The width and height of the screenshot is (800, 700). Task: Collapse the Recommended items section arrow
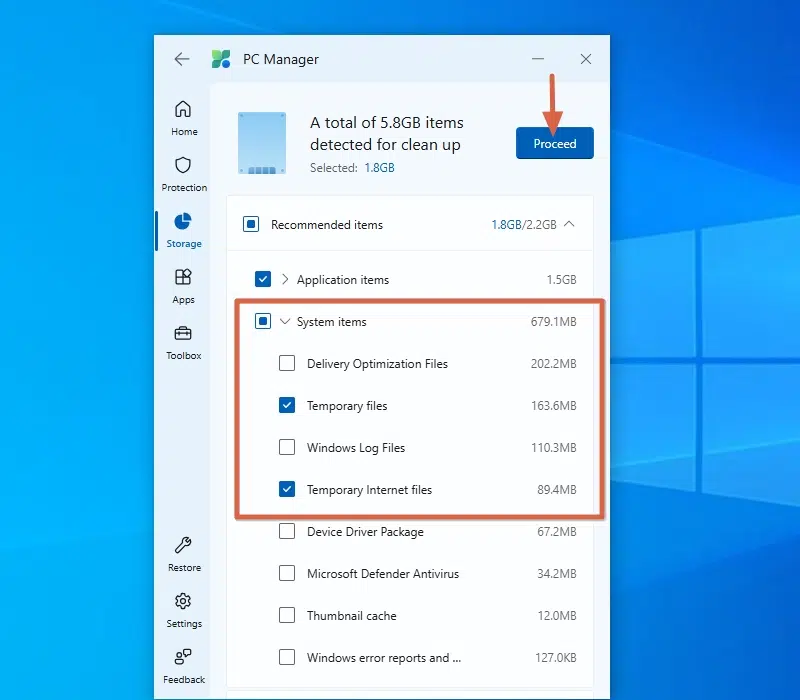click(x=569, y=225)
